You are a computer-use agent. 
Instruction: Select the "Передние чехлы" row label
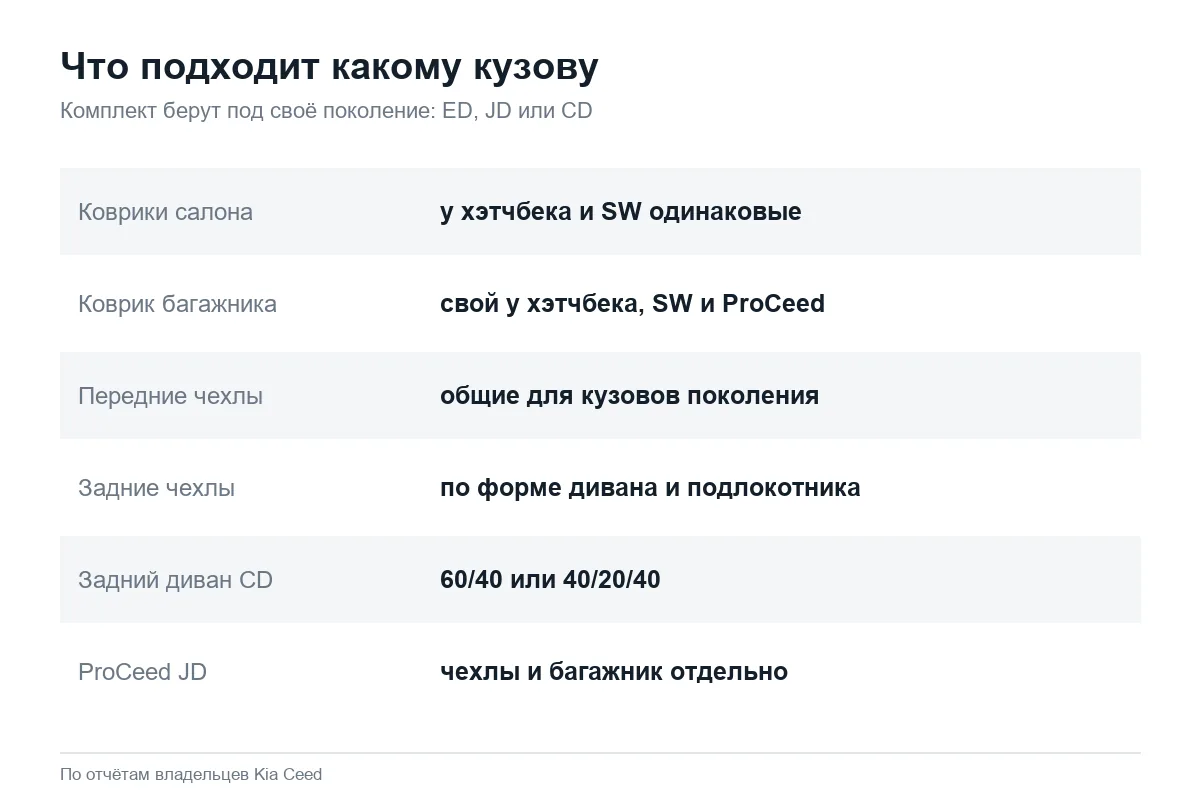click(170, 396)
